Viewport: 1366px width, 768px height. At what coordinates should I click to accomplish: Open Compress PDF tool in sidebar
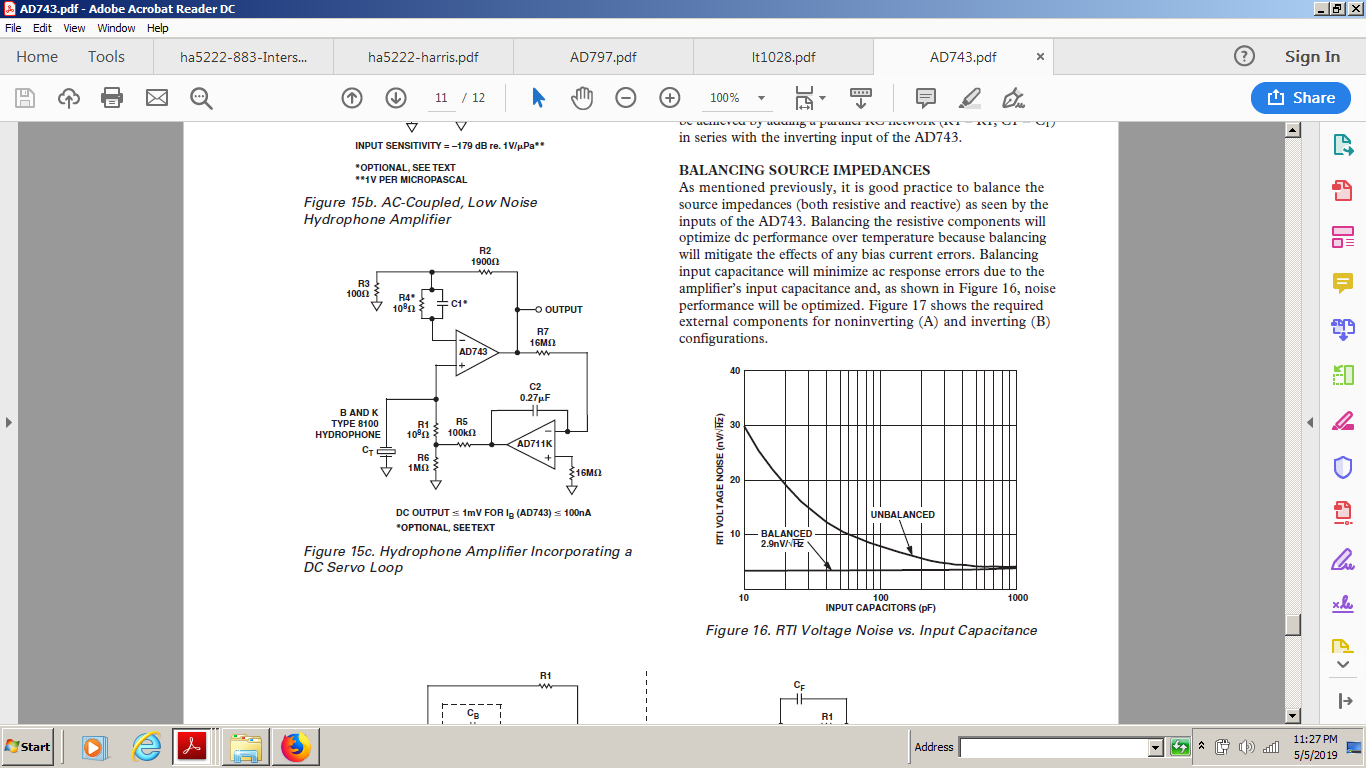[1342, 513]
